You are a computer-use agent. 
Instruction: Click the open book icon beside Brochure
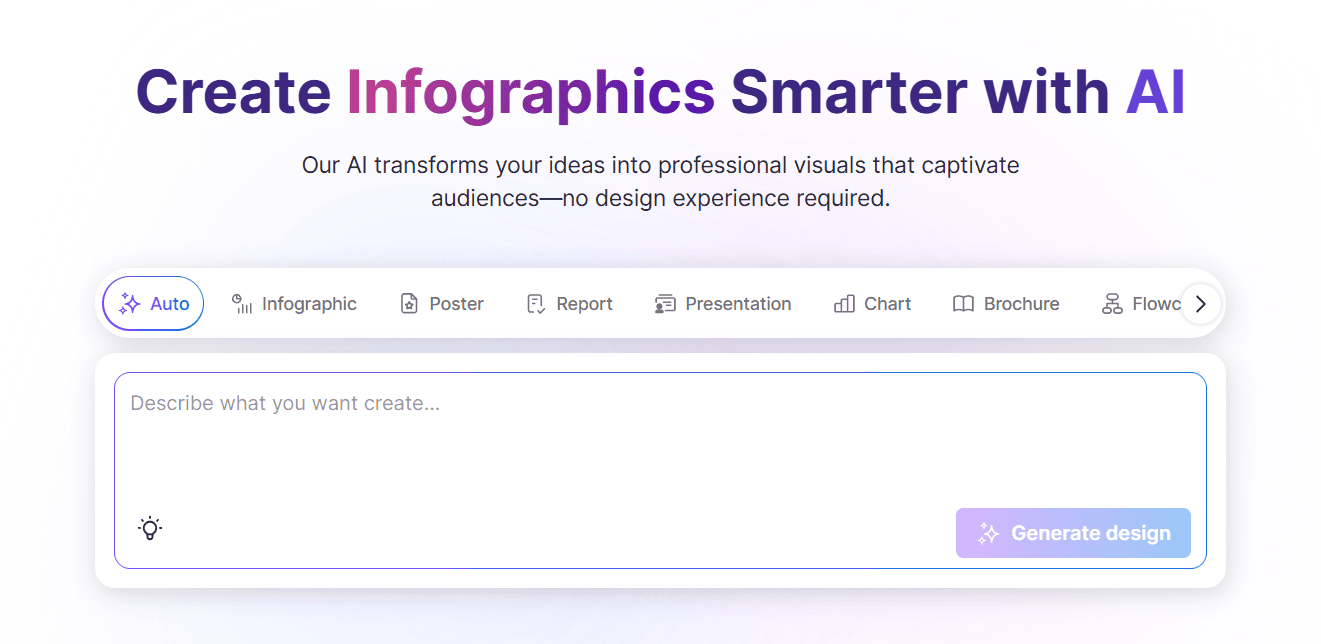point(963,304)
